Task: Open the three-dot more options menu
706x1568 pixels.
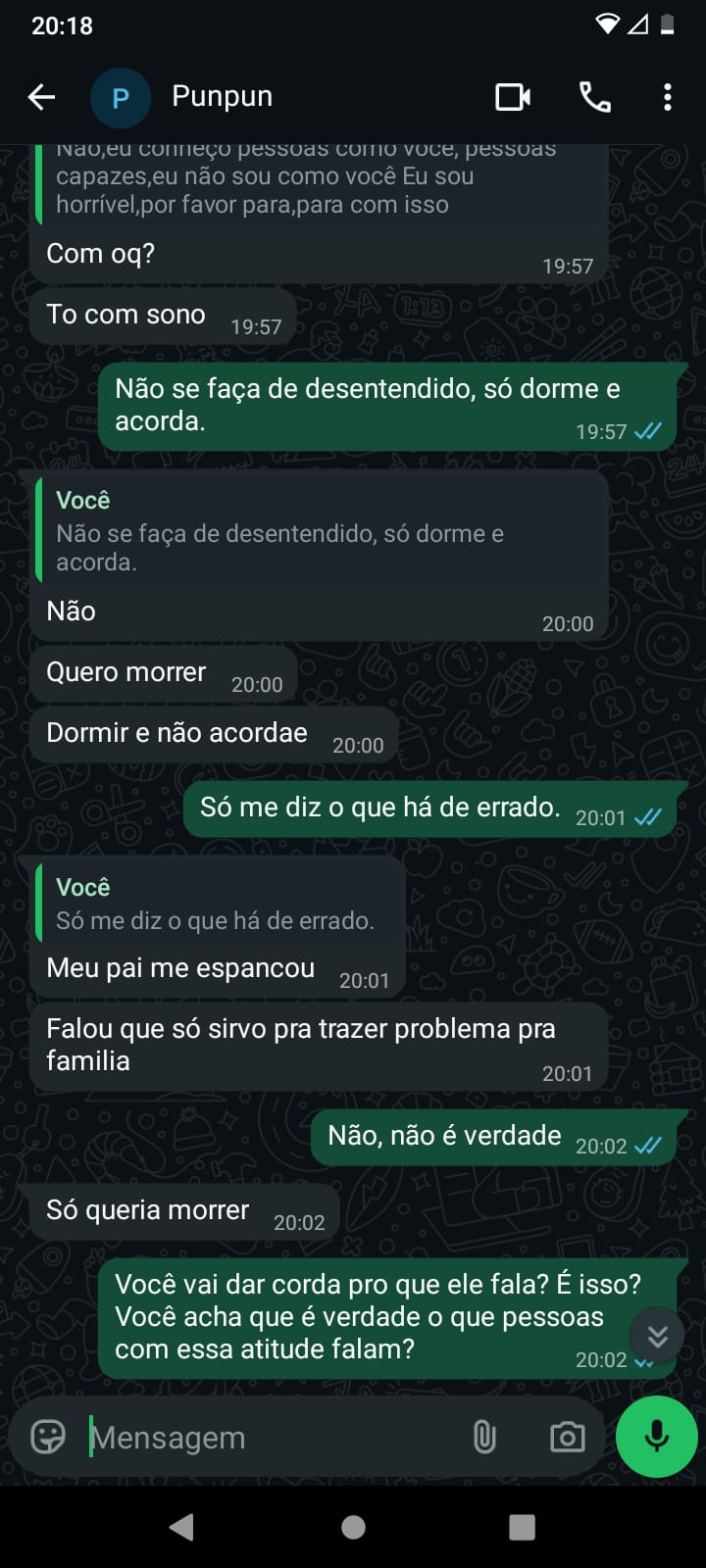Action: coord(667,97)
